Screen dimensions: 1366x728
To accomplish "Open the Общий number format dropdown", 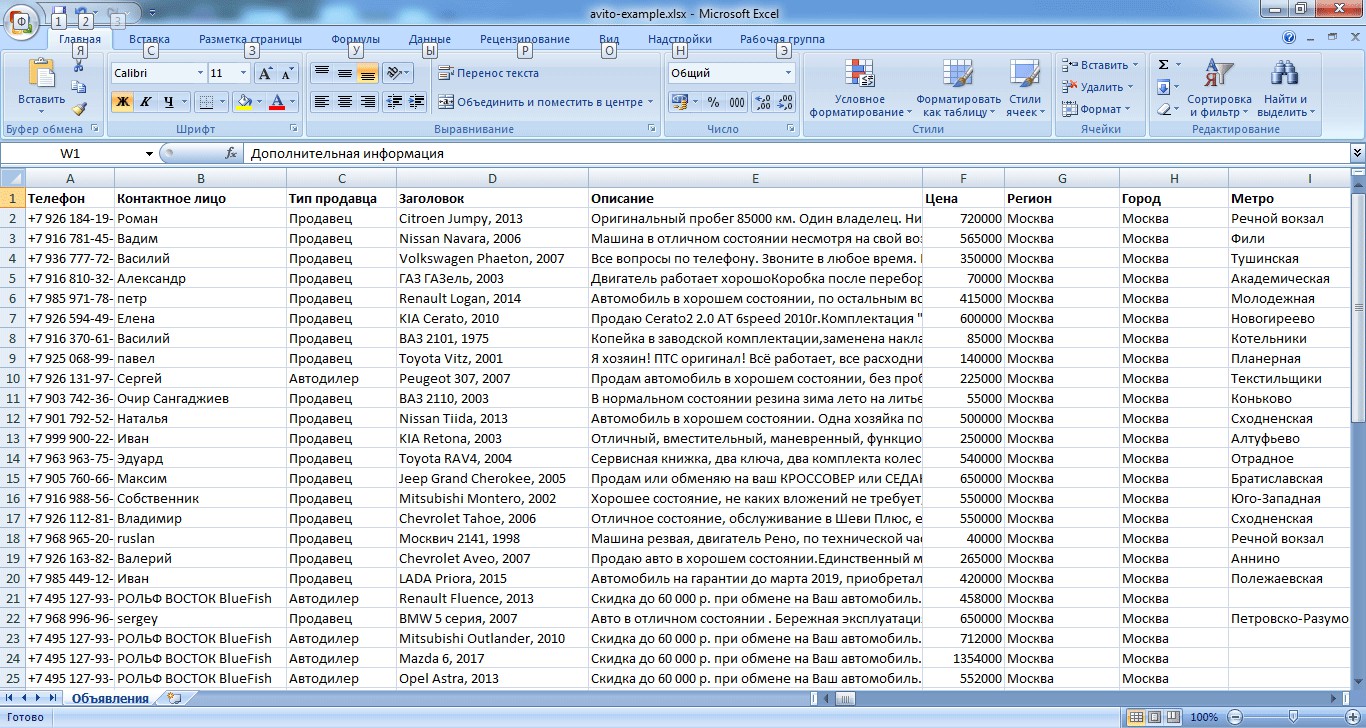I will pyautogui.click(x=788, y=73).
